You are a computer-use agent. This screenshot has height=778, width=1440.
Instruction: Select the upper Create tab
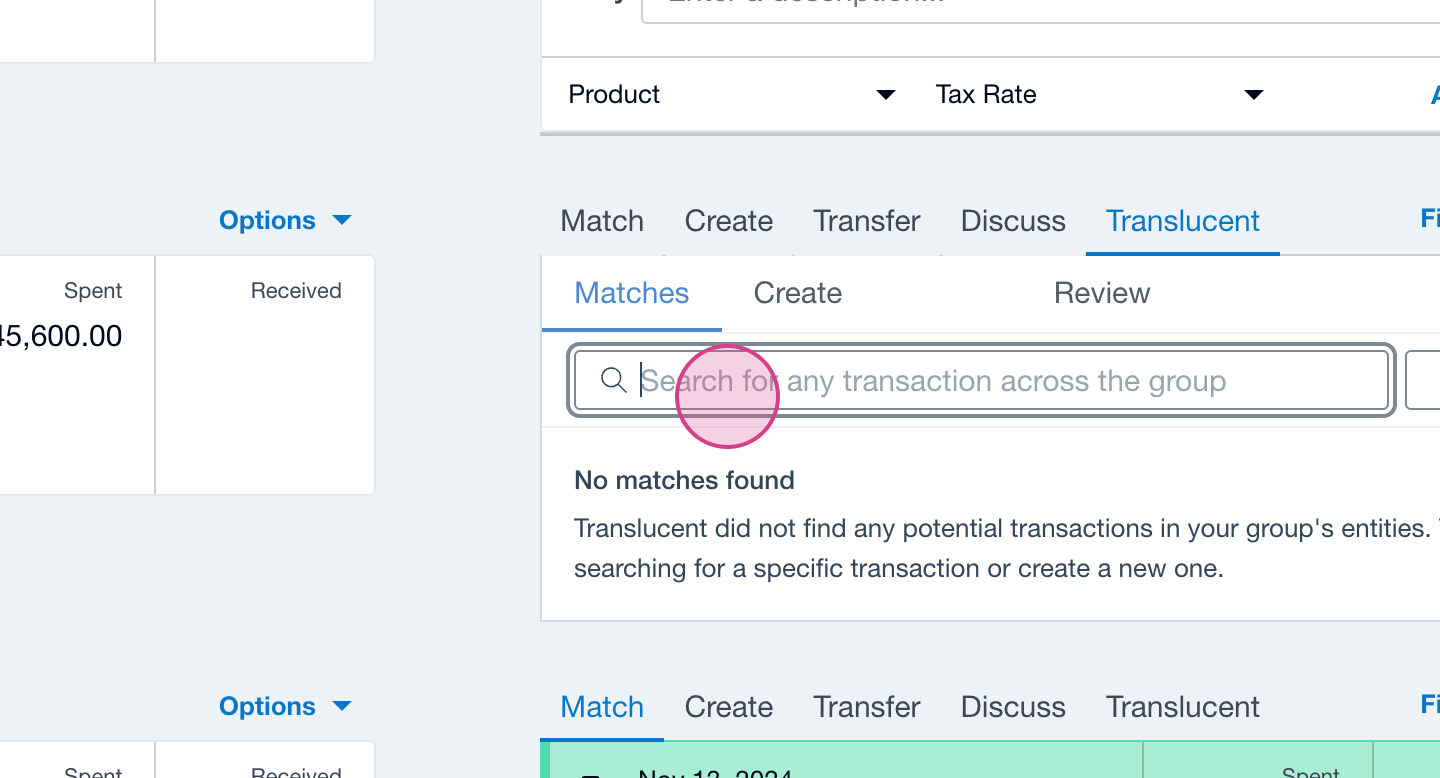[x=728, y=221]
